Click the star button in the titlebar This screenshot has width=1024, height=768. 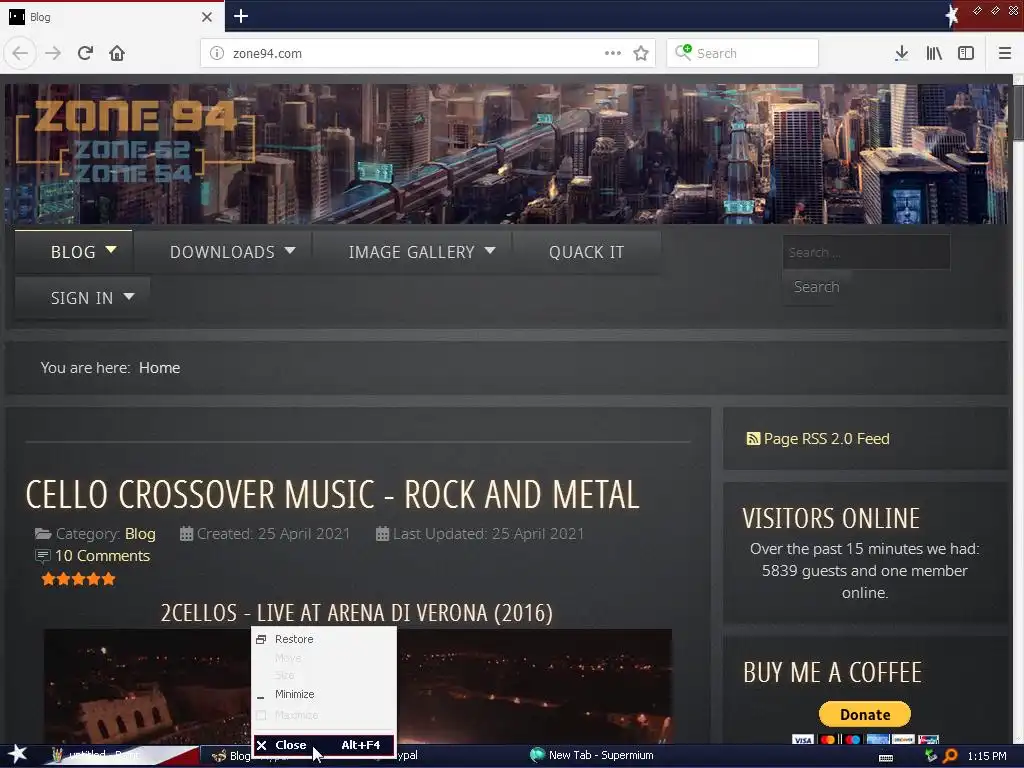[952, 14]
